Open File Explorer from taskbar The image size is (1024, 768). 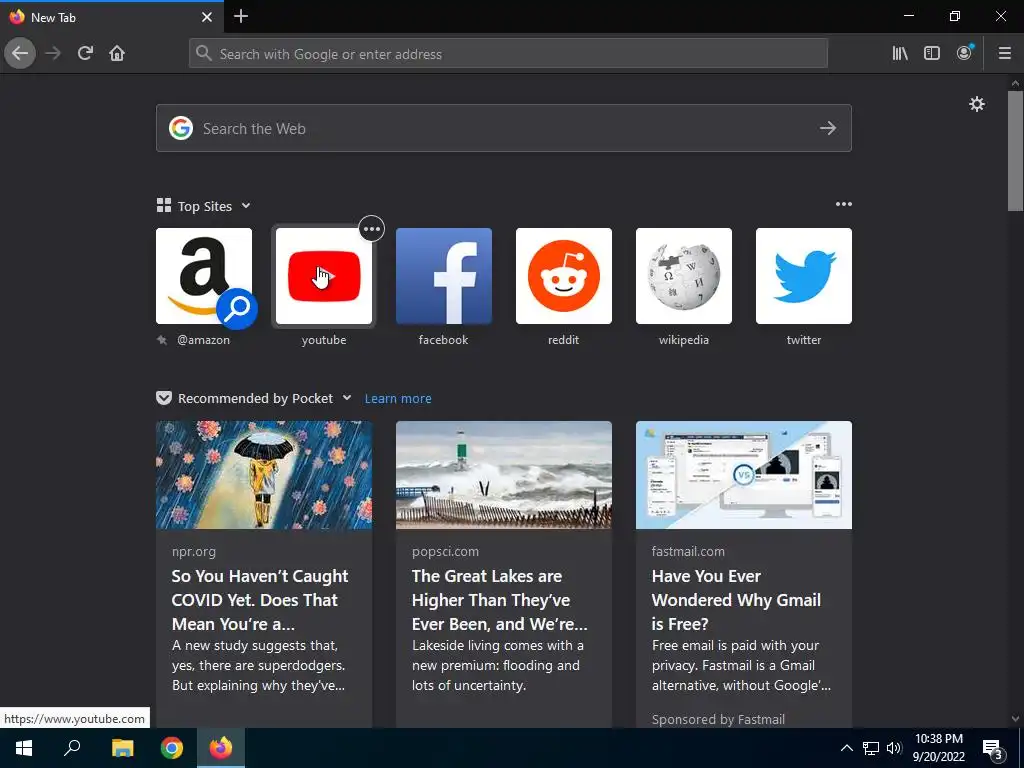click(x=122, y=748)
